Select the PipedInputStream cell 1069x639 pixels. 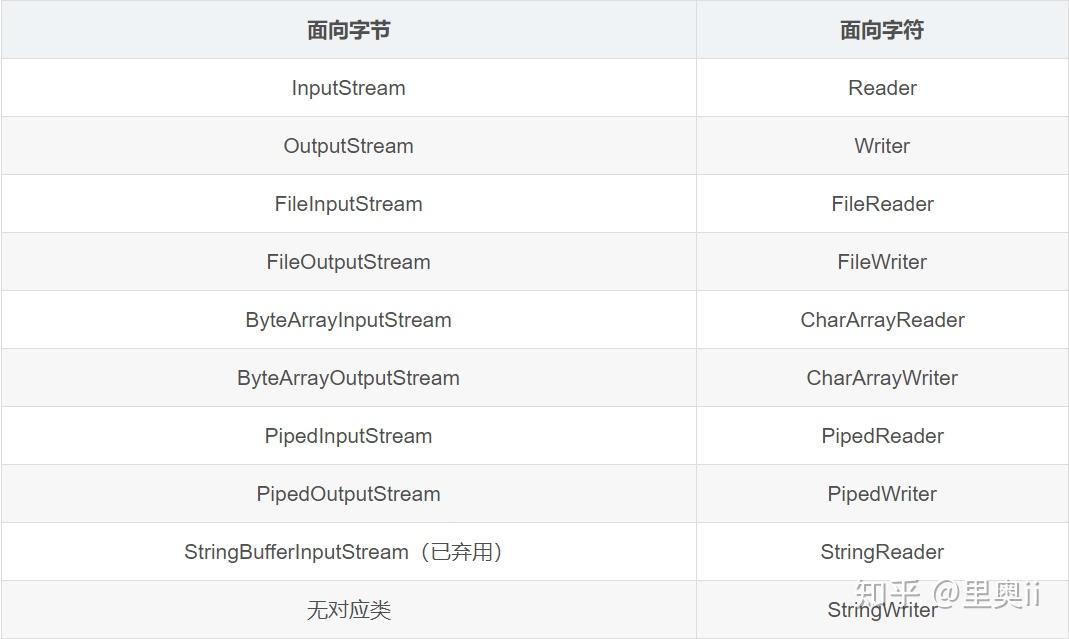pyautogui.click(x=348, y=436)
